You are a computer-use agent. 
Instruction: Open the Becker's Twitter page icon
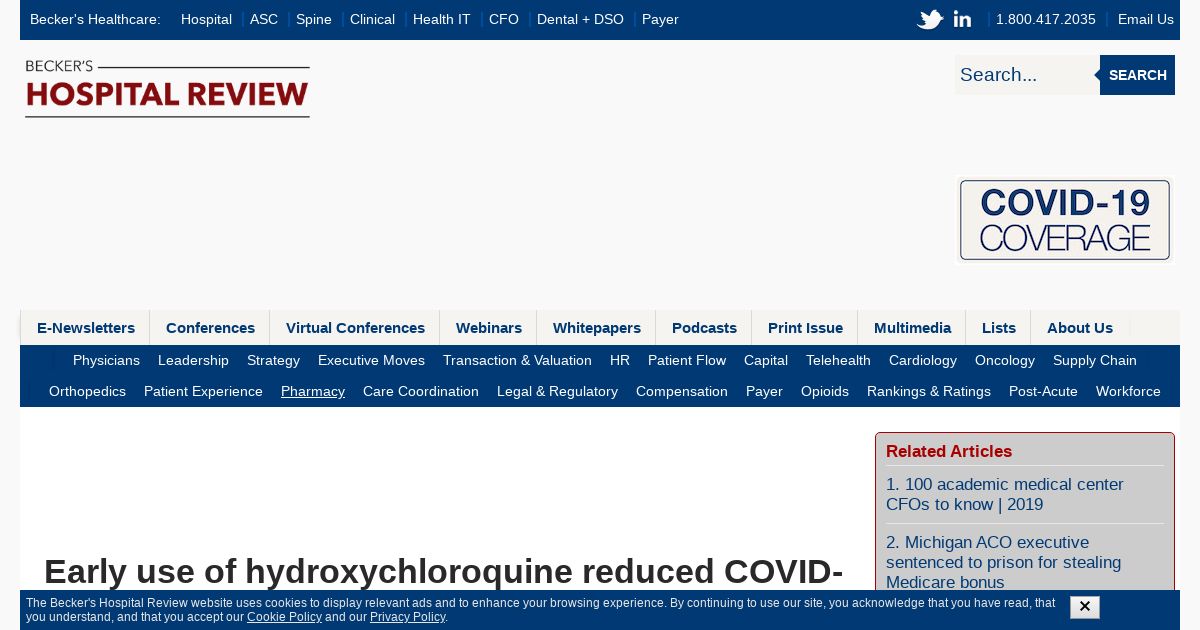(930, 19)
